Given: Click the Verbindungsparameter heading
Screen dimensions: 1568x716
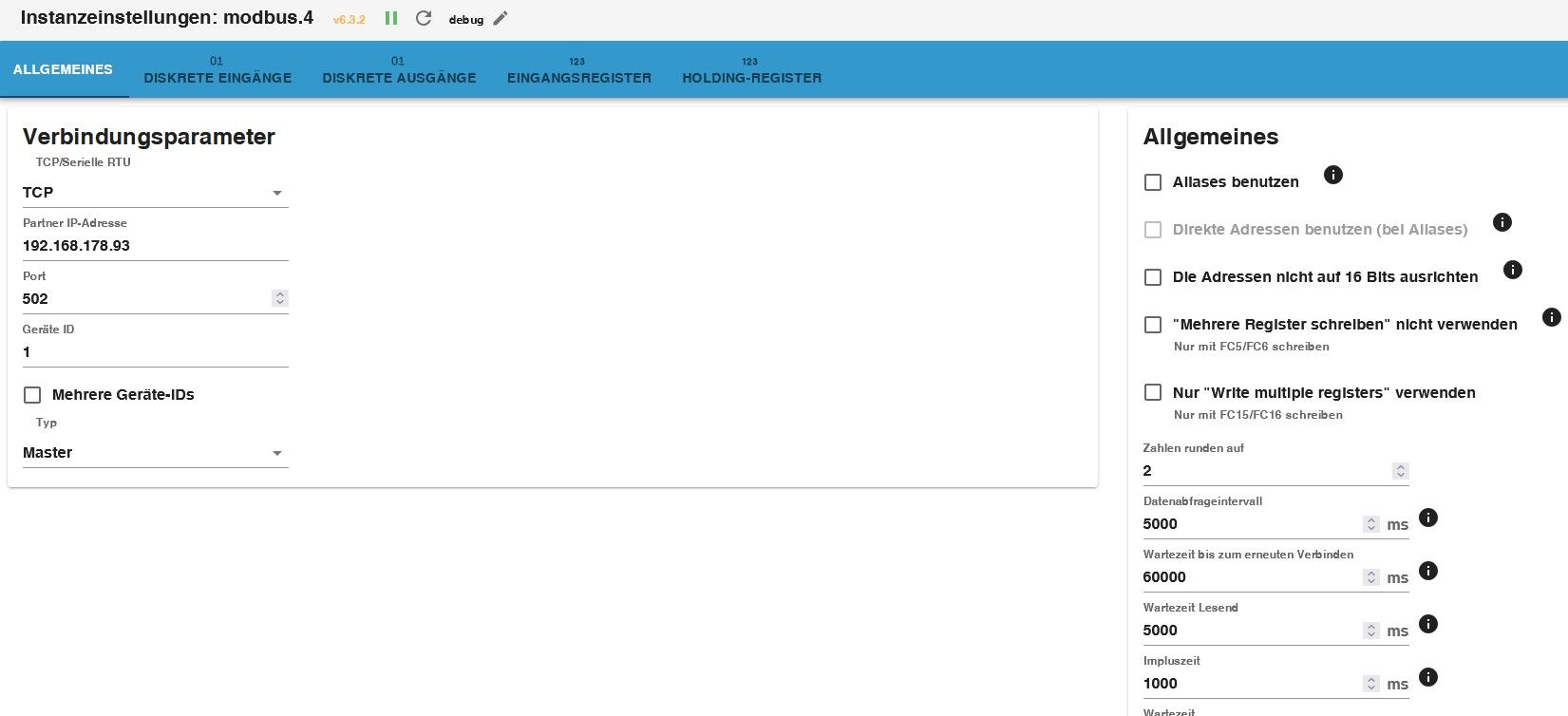Looking at the screenshot, I should (149, 137).
